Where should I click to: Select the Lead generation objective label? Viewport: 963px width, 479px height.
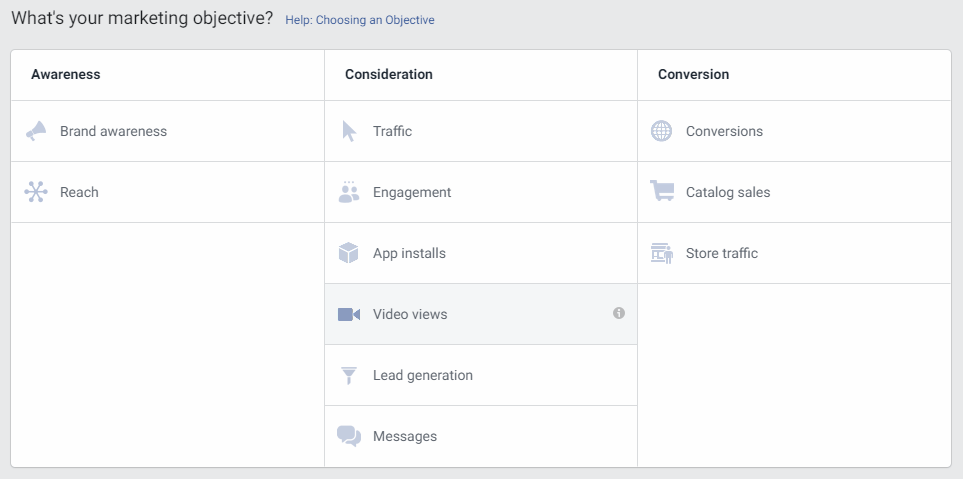(x=423, y=375)
